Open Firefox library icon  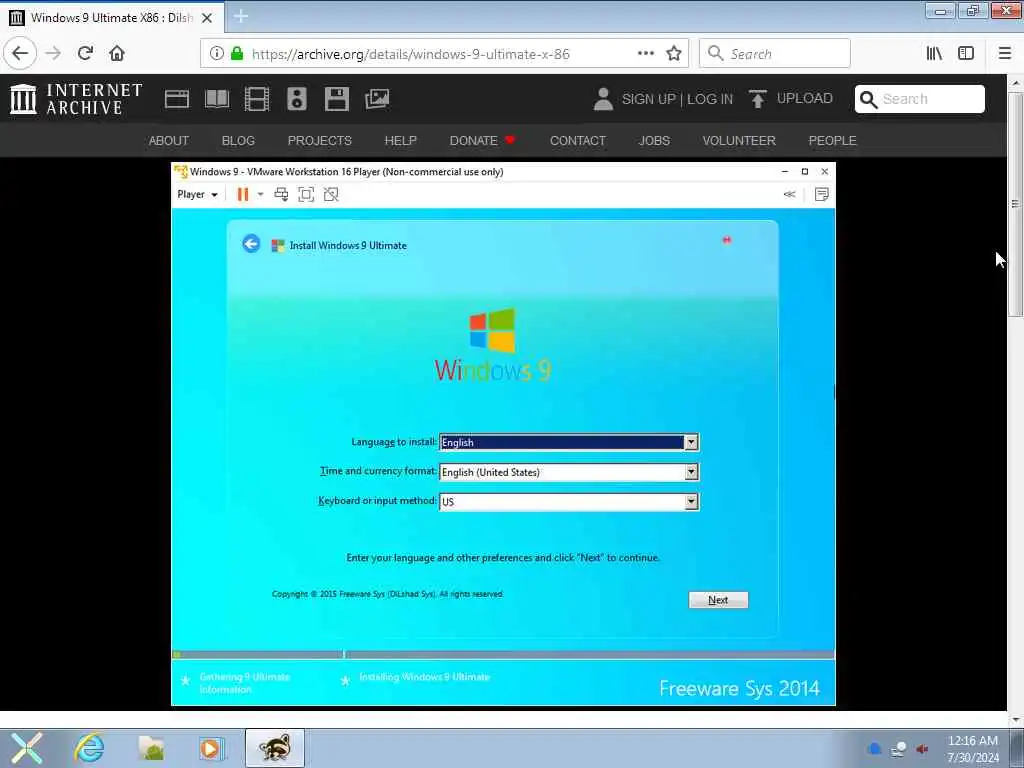(x=935, y=53)
